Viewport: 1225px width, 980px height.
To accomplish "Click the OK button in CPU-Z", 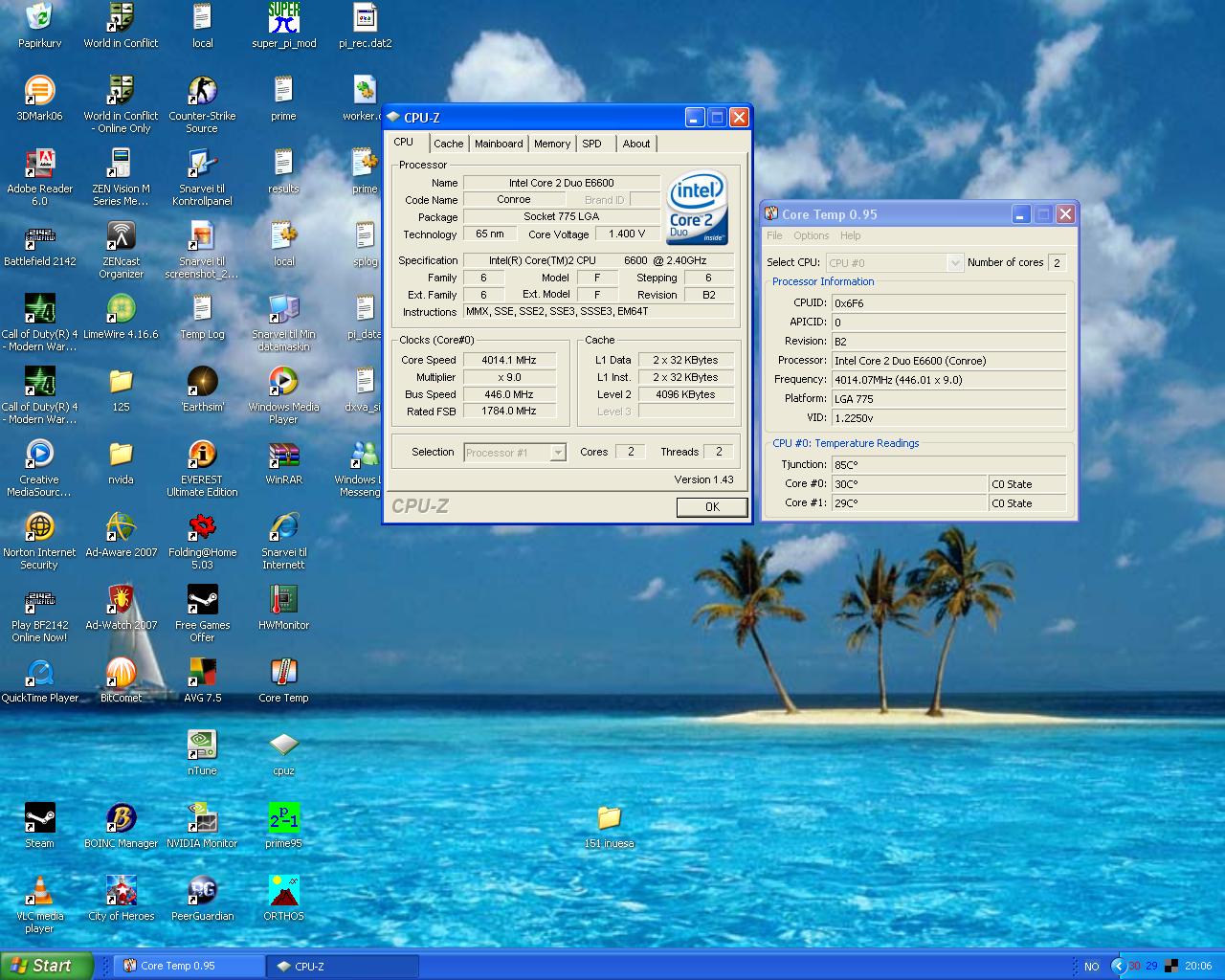I will coord(712,507).
